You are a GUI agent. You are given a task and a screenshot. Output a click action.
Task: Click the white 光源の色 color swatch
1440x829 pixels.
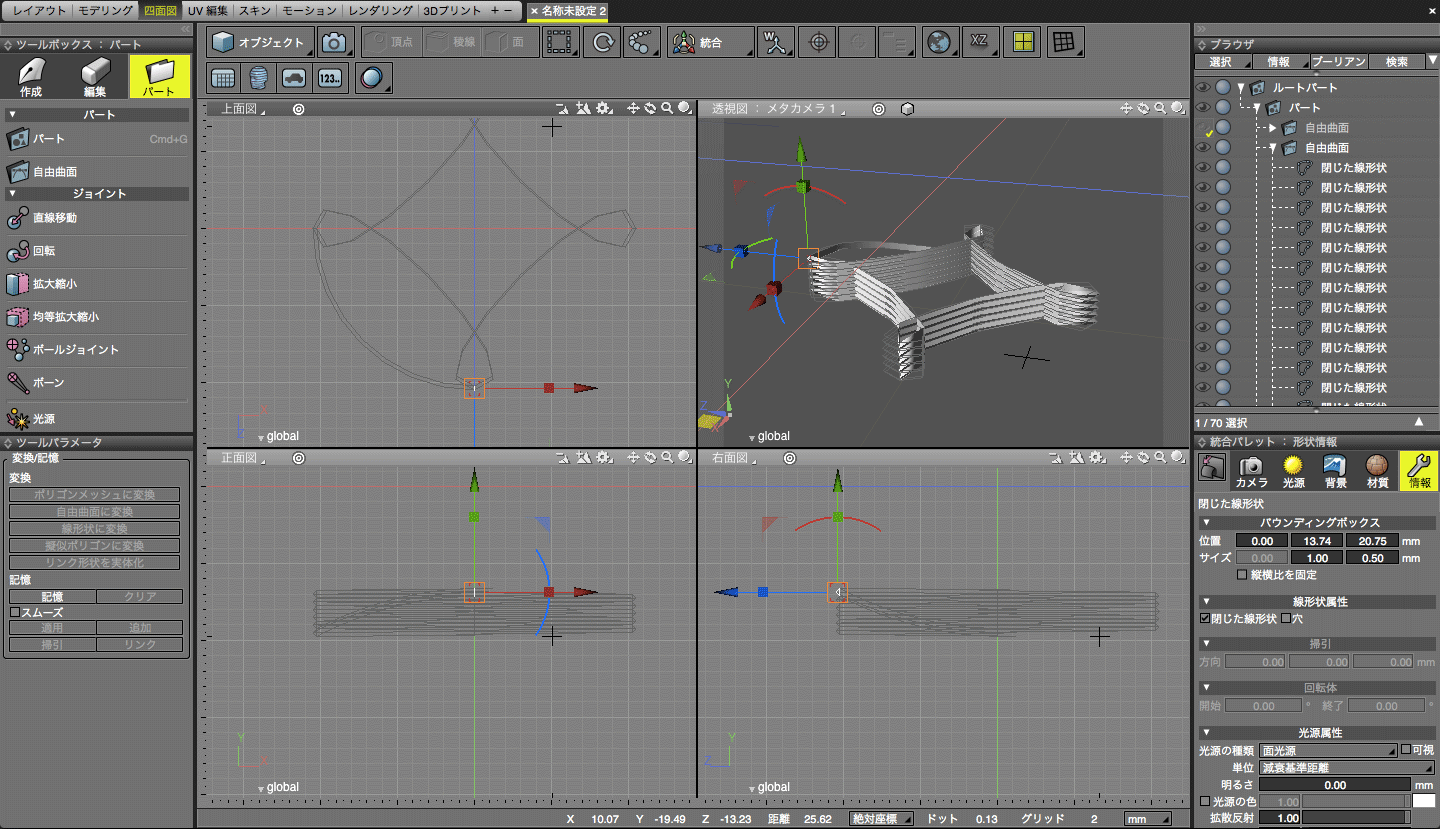click(x=1427, y=800)
